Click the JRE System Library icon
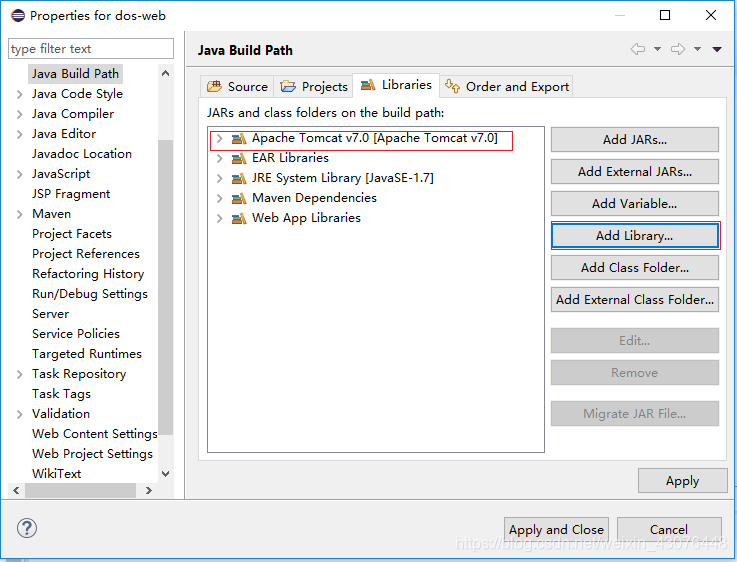This screenshot has height=562, width=737. [239, 179]
